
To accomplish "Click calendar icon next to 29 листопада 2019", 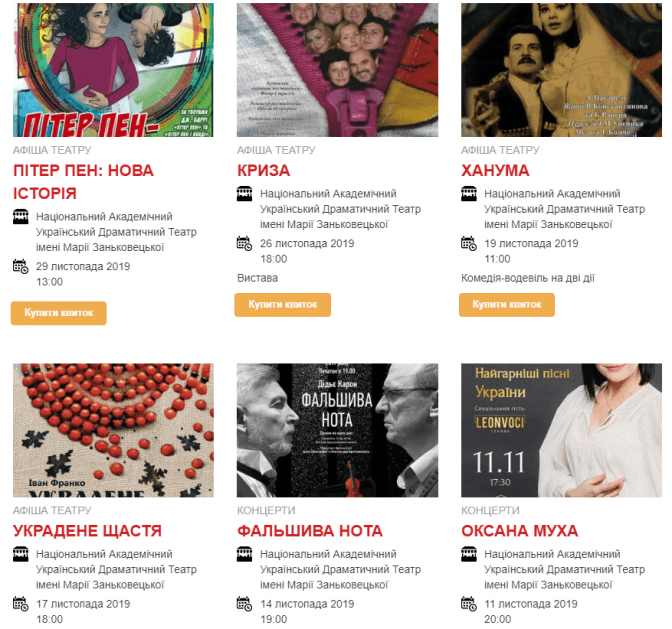I will click(21, 266).
